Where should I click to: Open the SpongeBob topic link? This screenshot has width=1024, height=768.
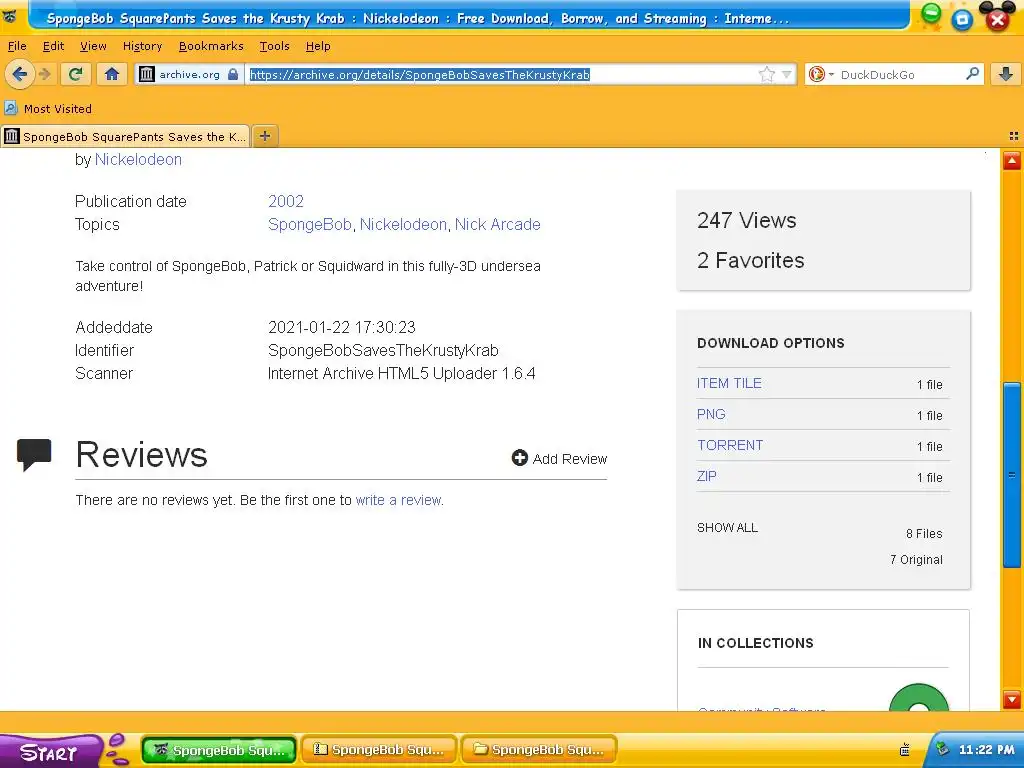310,224
